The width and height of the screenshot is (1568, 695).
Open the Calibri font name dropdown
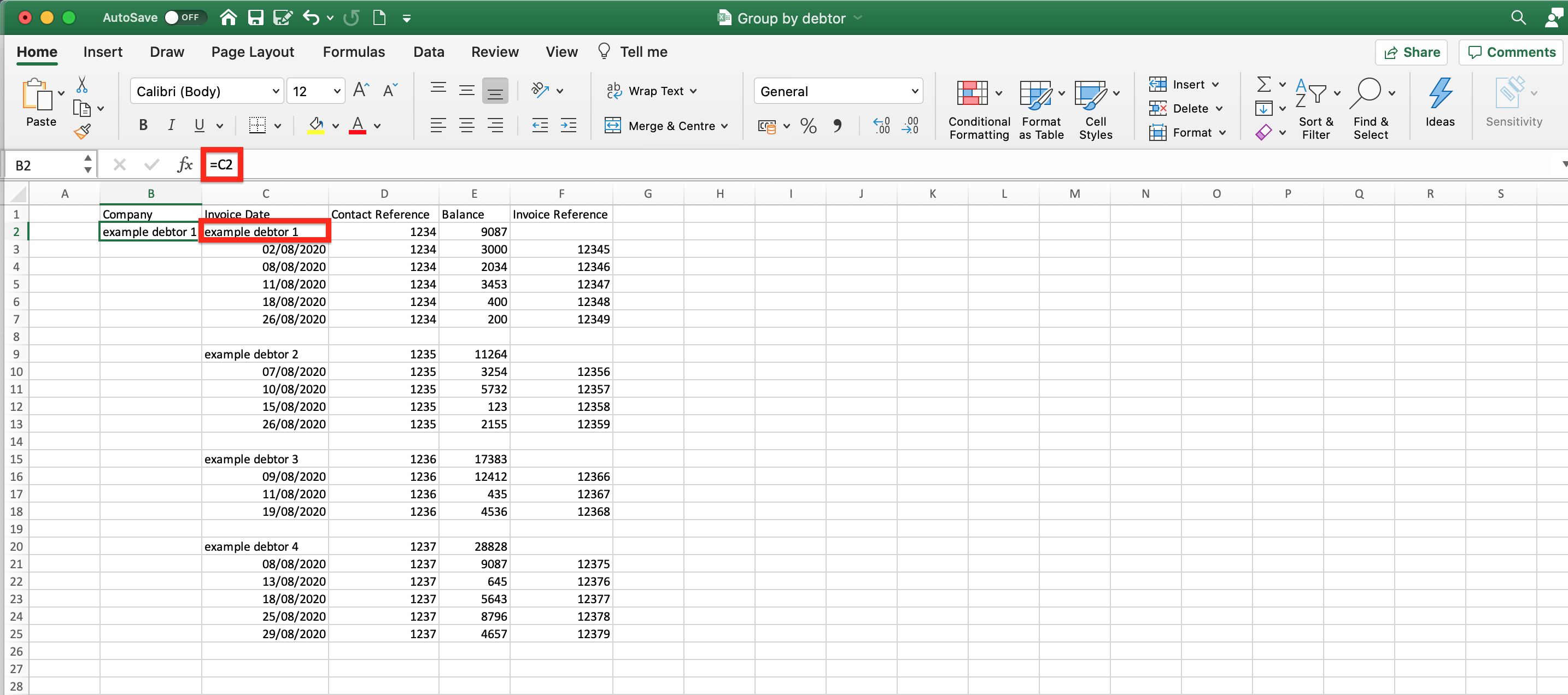(x=207, y=91)
